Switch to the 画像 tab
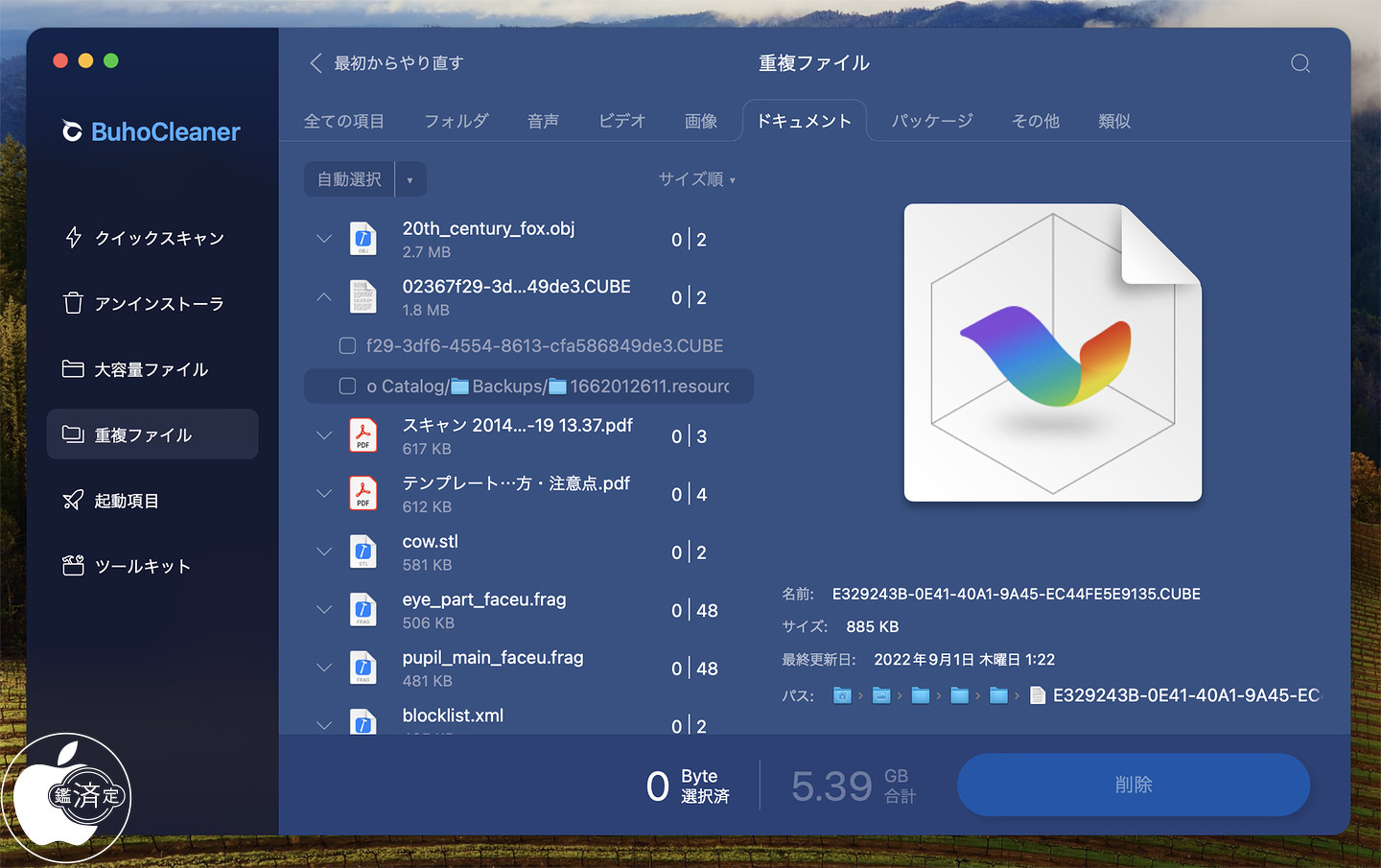 pyautogui.click(x=701, y=121)
